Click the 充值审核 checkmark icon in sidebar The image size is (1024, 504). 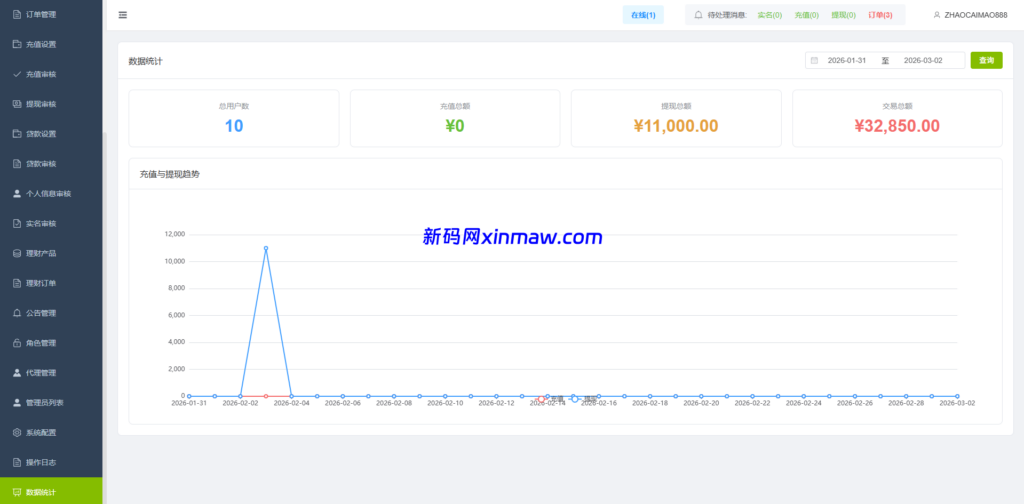(16, 74)
